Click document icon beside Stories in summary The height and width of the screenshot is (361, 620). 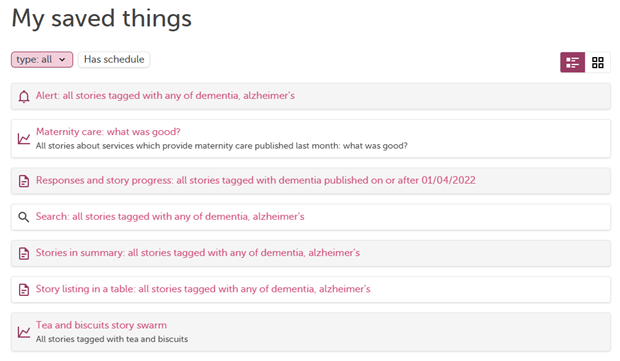click(24, 253)
